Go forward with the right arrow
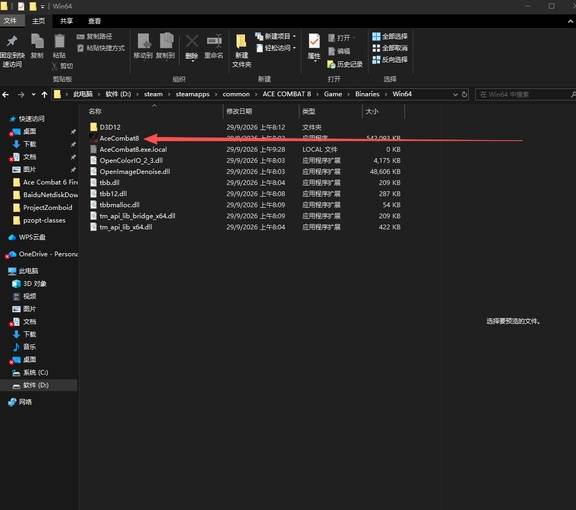 [x=21, y=94]
